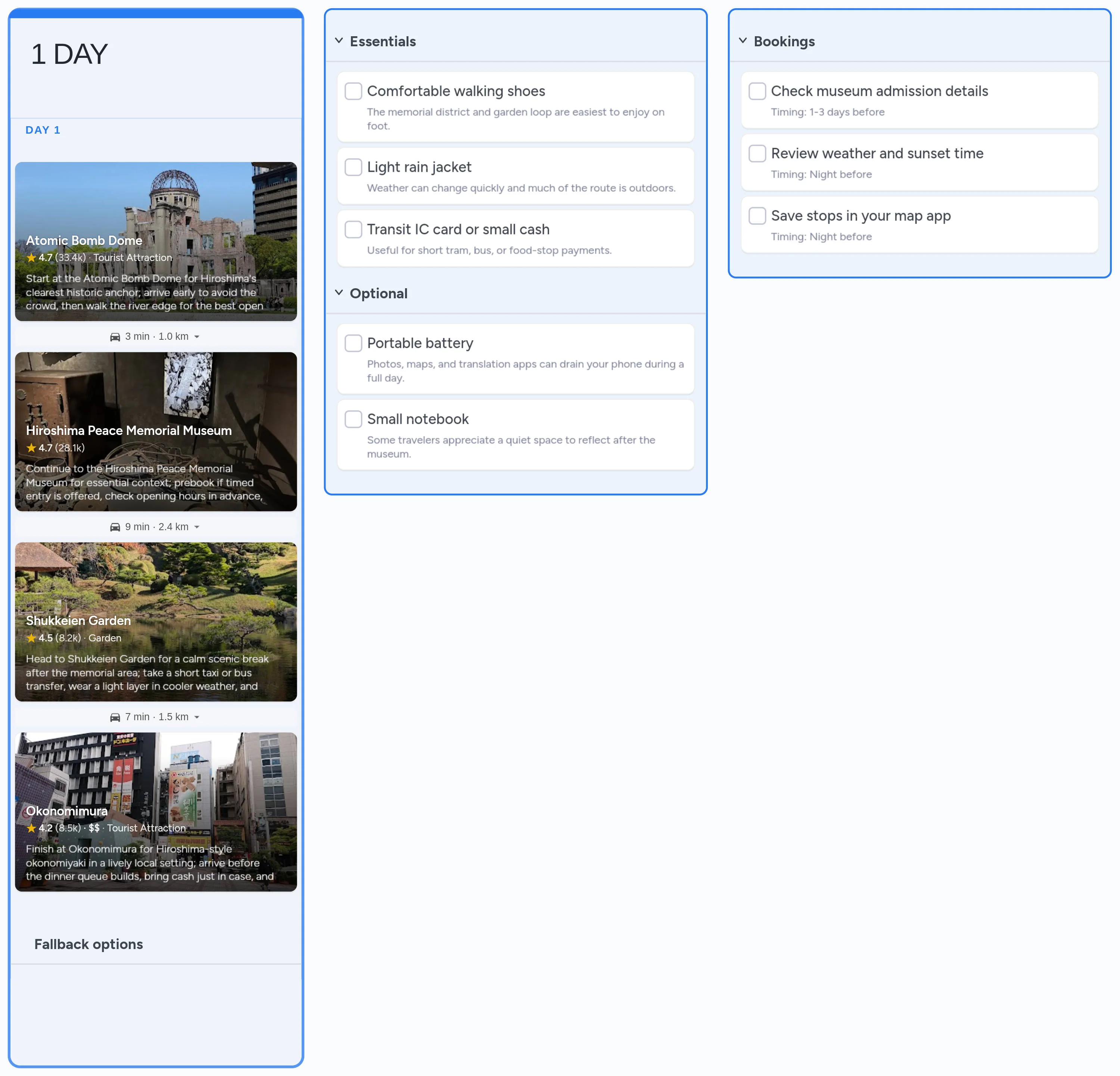Image resolution: width=1120 pixels, height=1076 pixels.
Task: Mark Portable battery as packed
Action: tap(353, 343)
